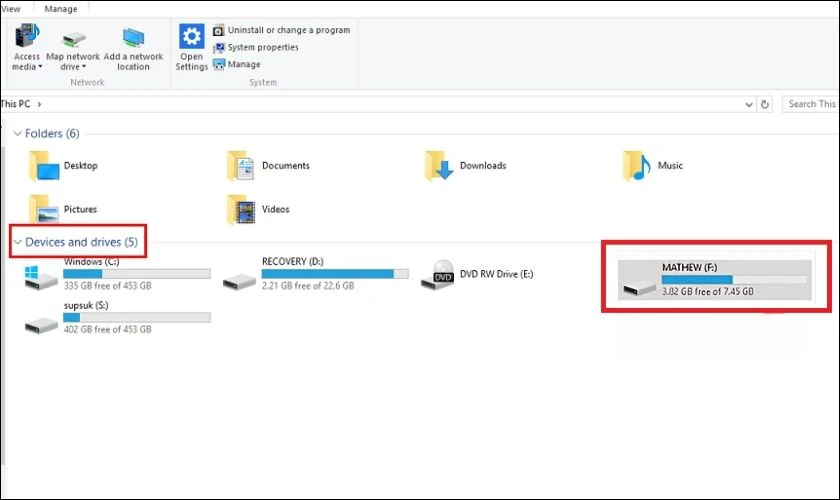Click Manage in the System ribbon group
Image resolution: width=840 pixels, height=500 pixels.
click(236, 64)
